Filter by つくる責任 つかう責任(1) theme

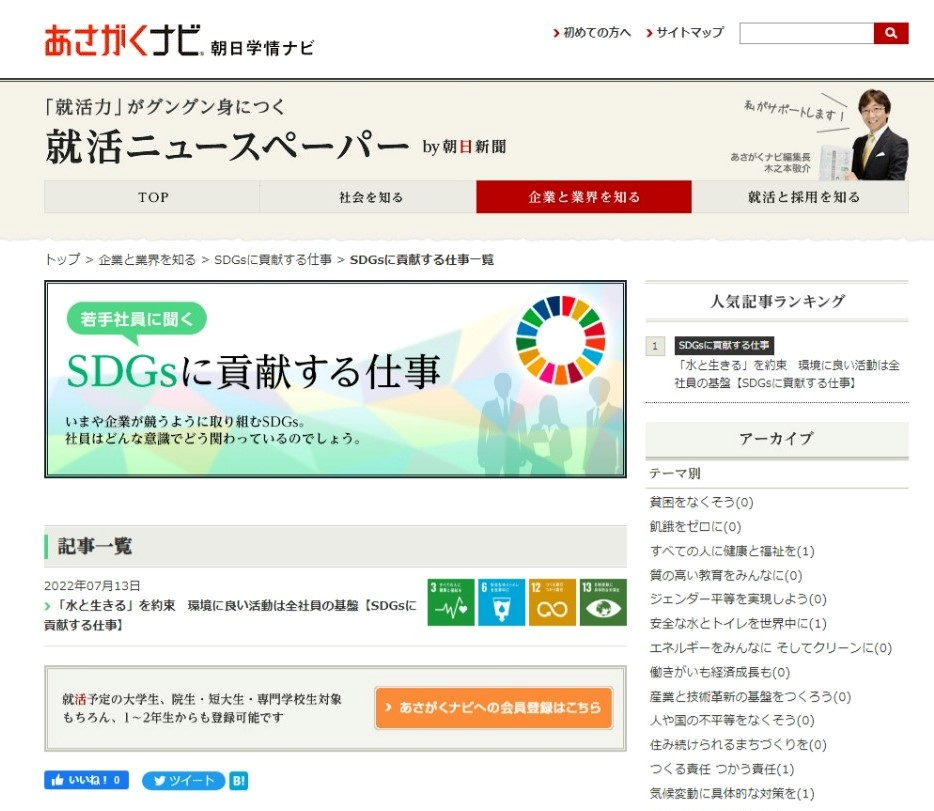[x=722, y=769]
